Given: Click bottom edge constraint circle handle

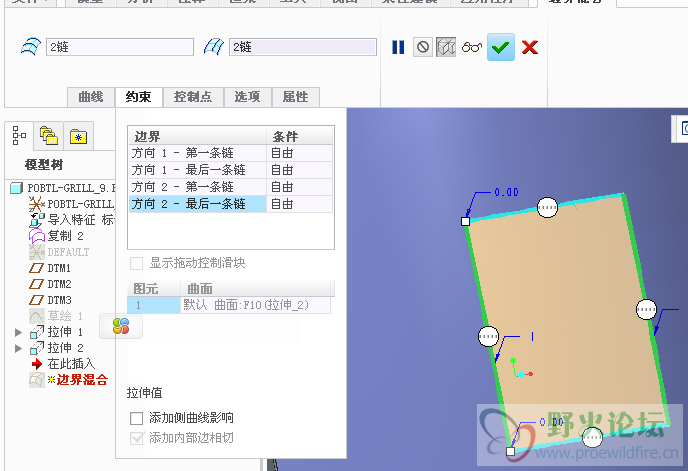Looking at the screenshot, I should [592, 436].
